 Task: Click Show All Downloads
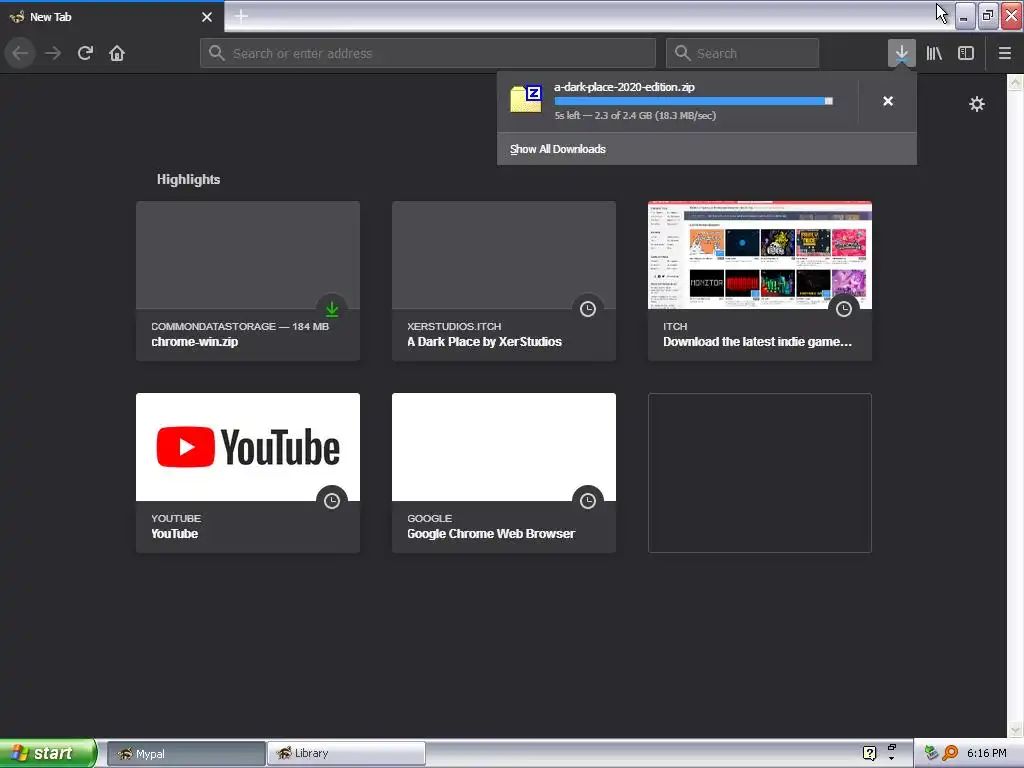(558, 149)
